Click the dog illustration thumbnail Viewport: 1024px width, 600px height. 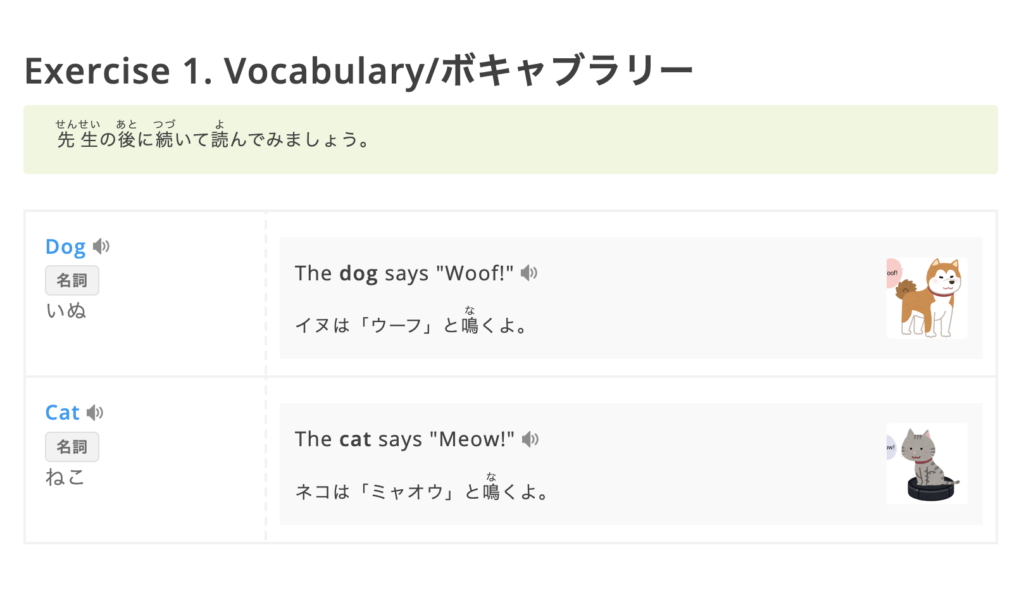(926, 297)
